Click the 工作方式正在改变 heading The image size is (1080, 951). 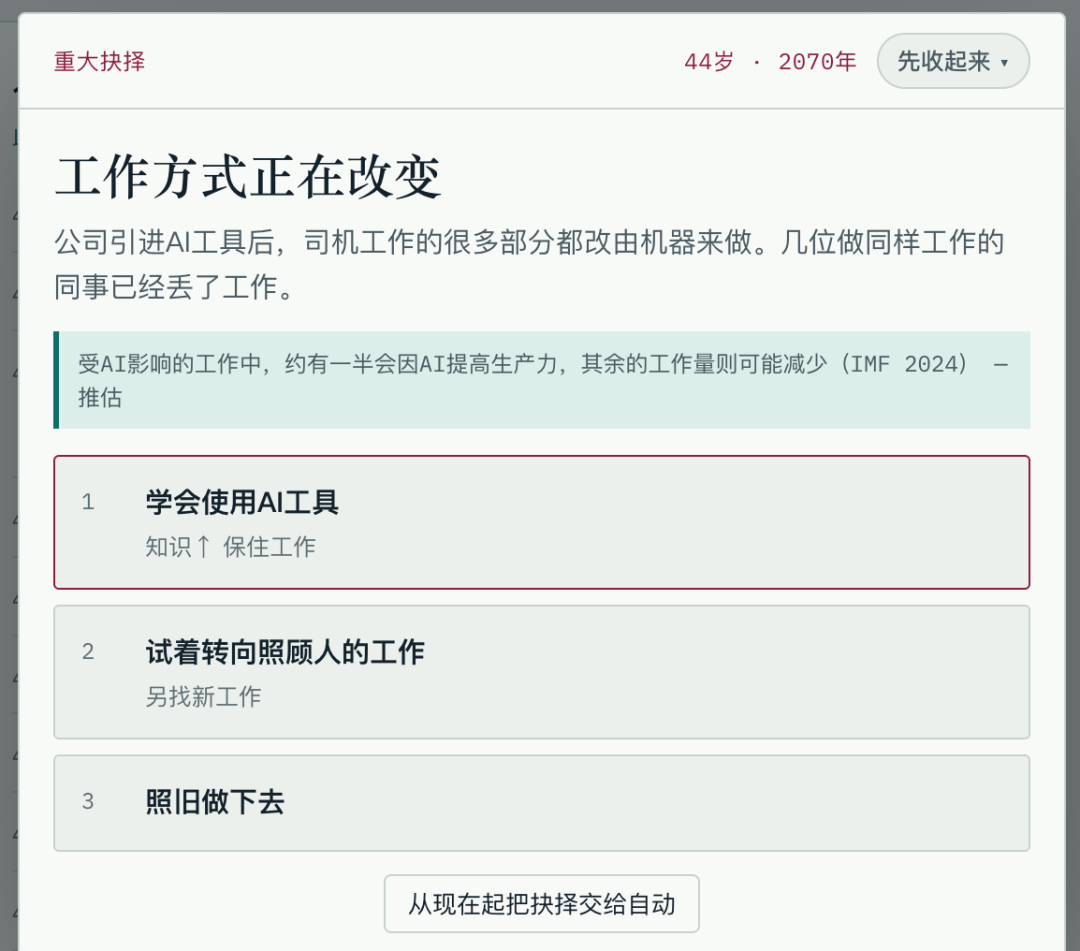coord(247,177)
